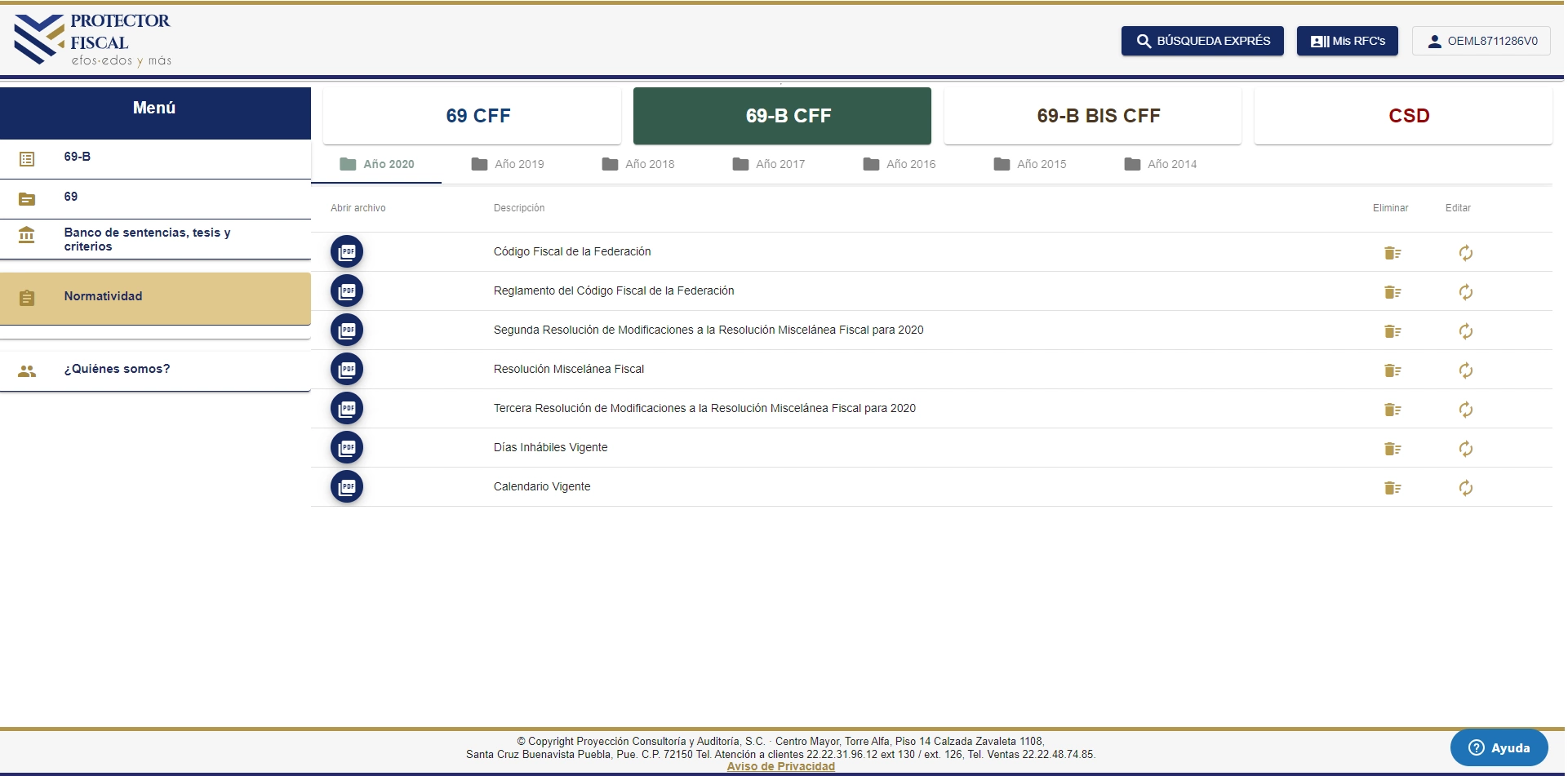
Task: Delete the Código Fiscal de la Federación entry
Action: pyautogui.click(x=1393, y=253)
